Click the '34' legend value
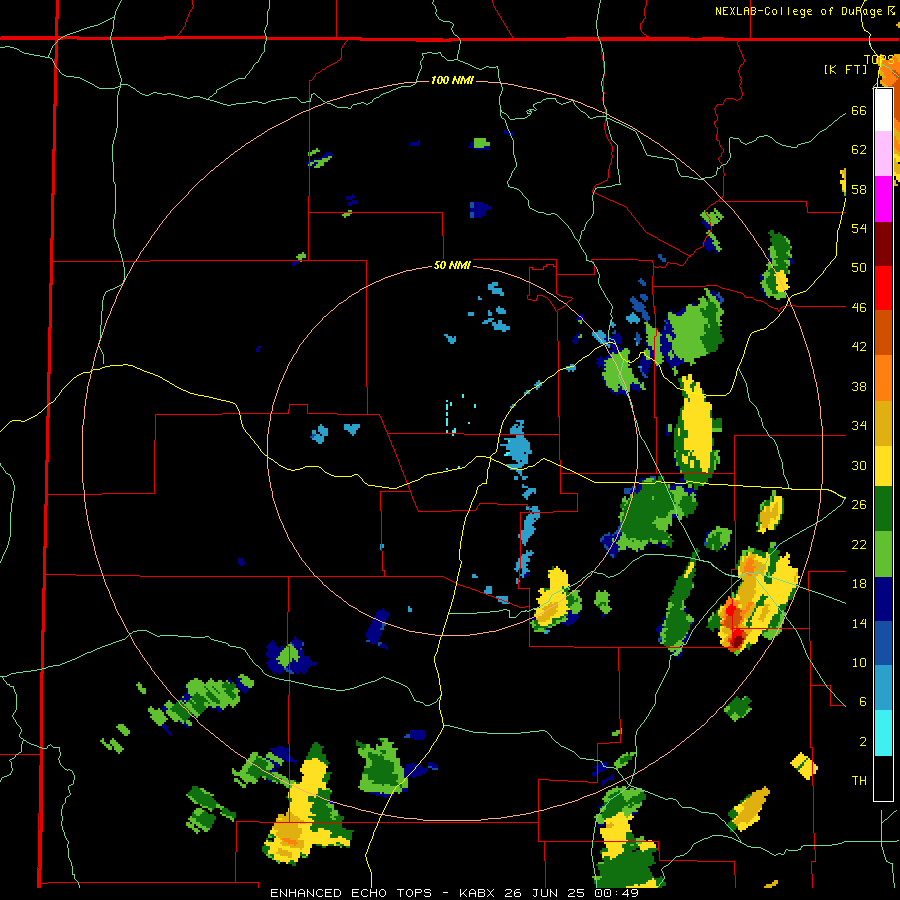The width and height of the screenshot is (900, 900). pyautogui.click(x=859, y=426)
